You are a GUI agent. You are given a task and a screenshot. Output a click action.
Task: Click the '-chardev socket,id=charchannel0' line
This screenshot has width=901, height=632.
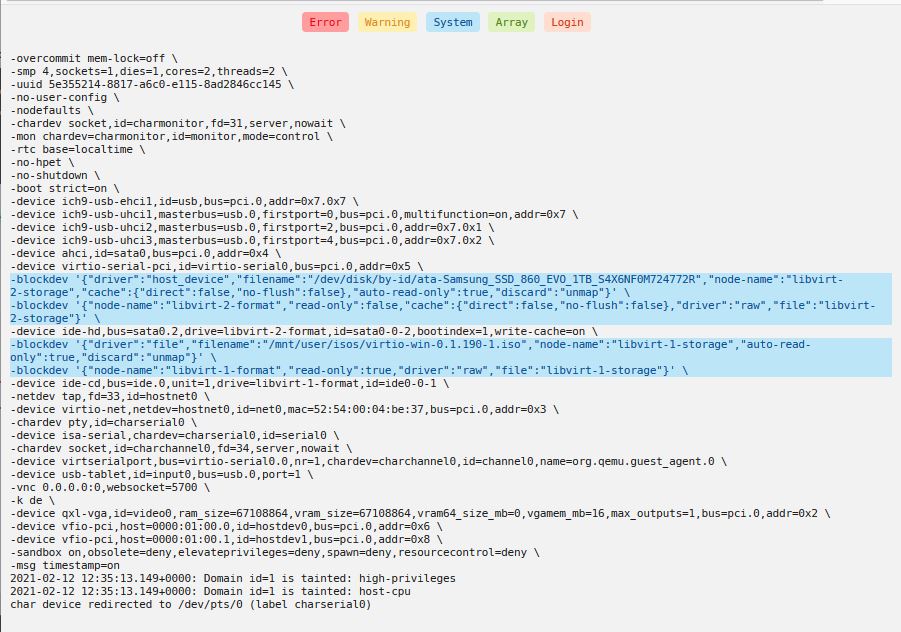pyautogui.click(x=181, y=448)
